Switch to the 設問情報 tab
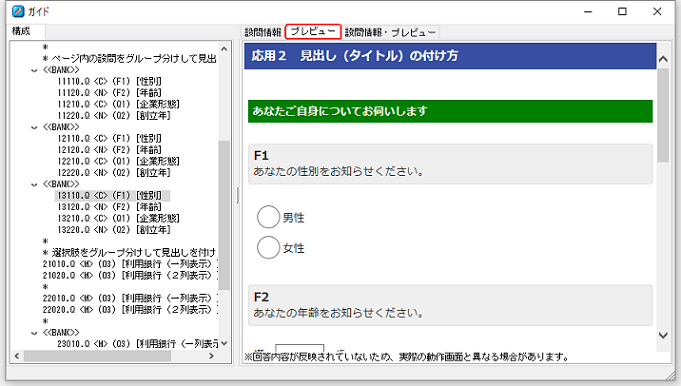Screen dimensions: 681x386 coord(263,32)
